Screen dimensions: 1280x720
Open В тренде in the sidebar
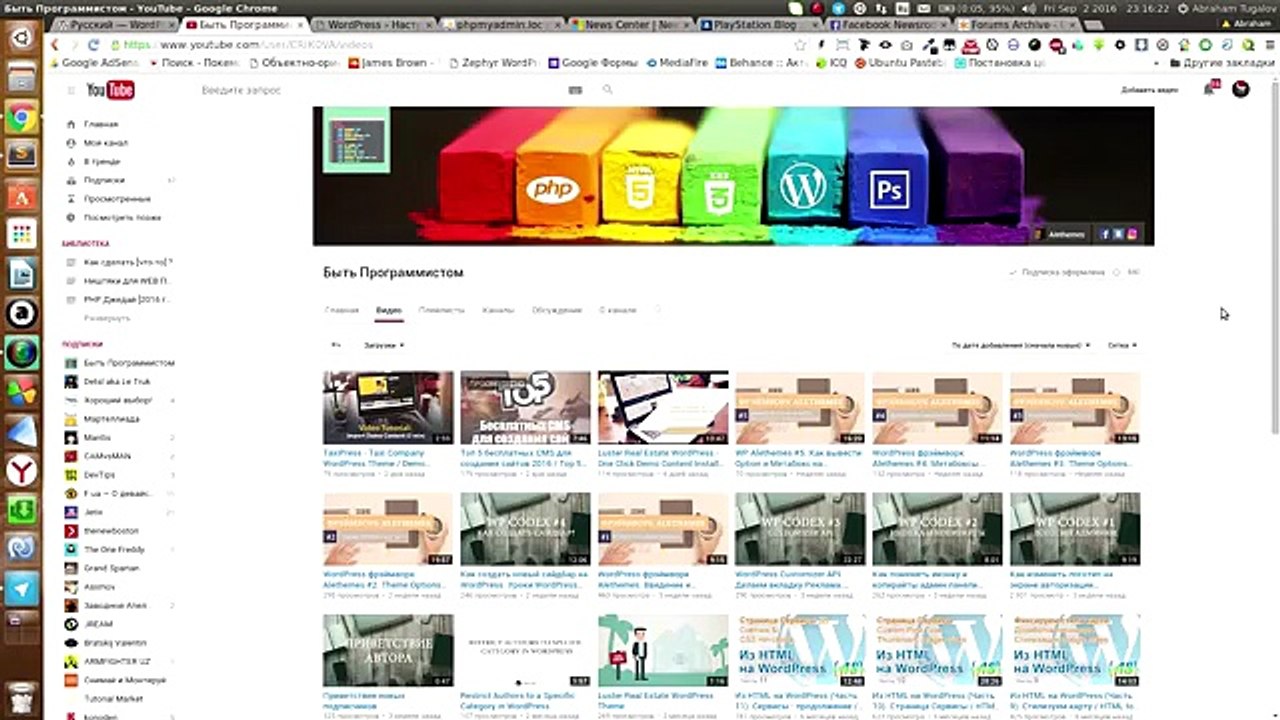(101, 161)
